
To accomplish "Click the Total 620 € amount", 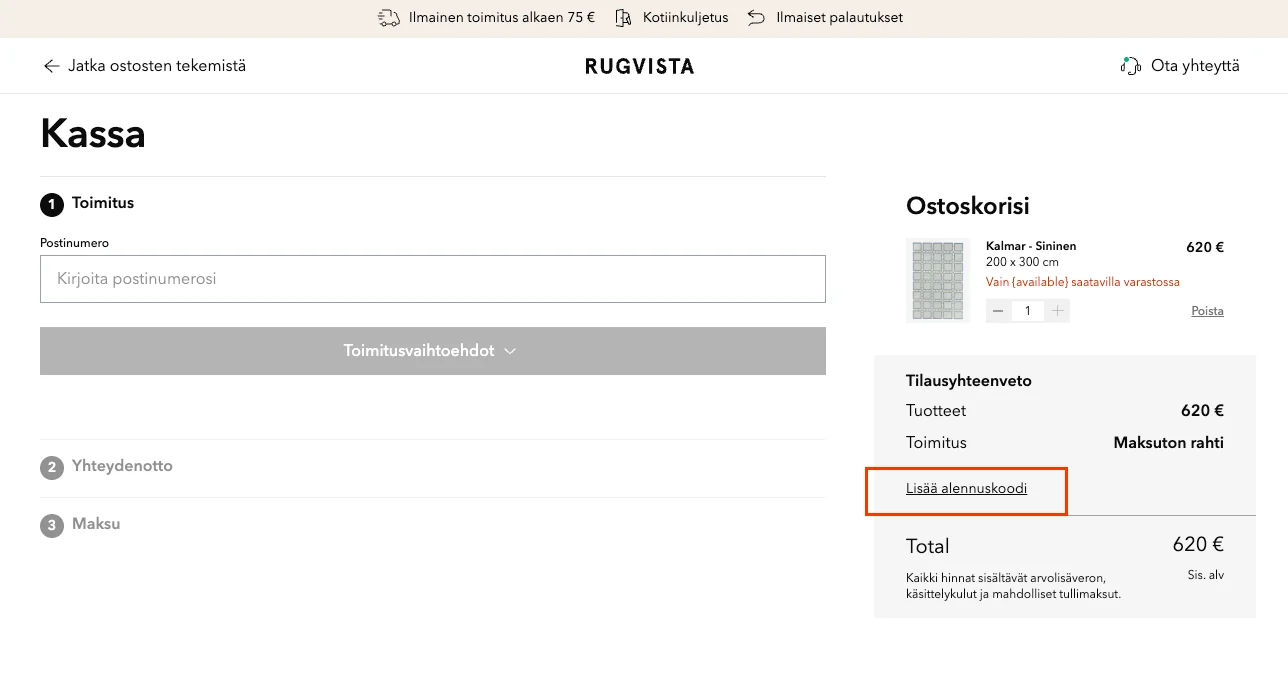I will 1198,545.
